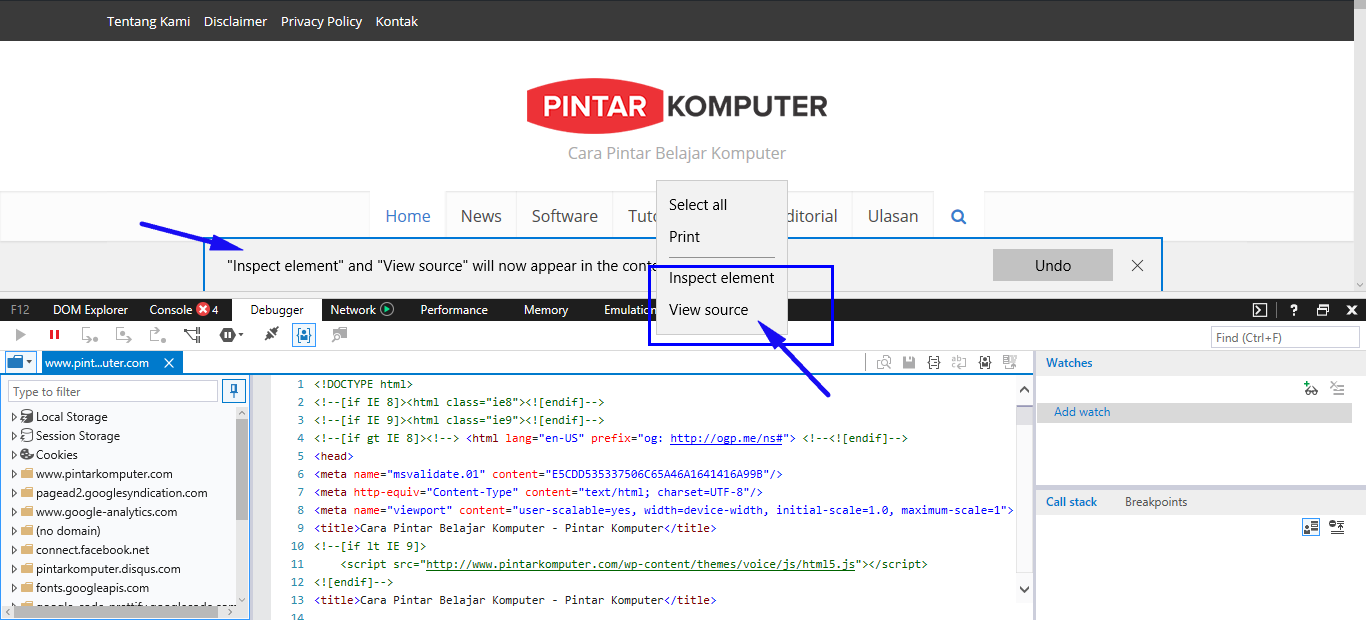Select connect.facebook.net in file tree
This screenshot has width=1366, height=620.
pyautogui.click(x=92, y=550)
